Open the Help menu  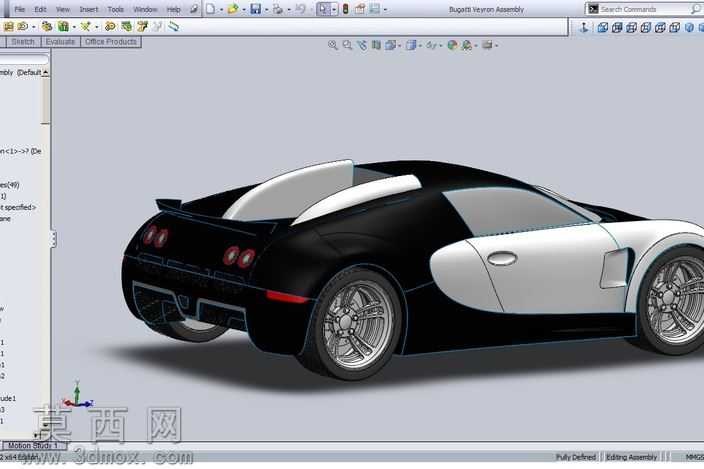[173, 9]
